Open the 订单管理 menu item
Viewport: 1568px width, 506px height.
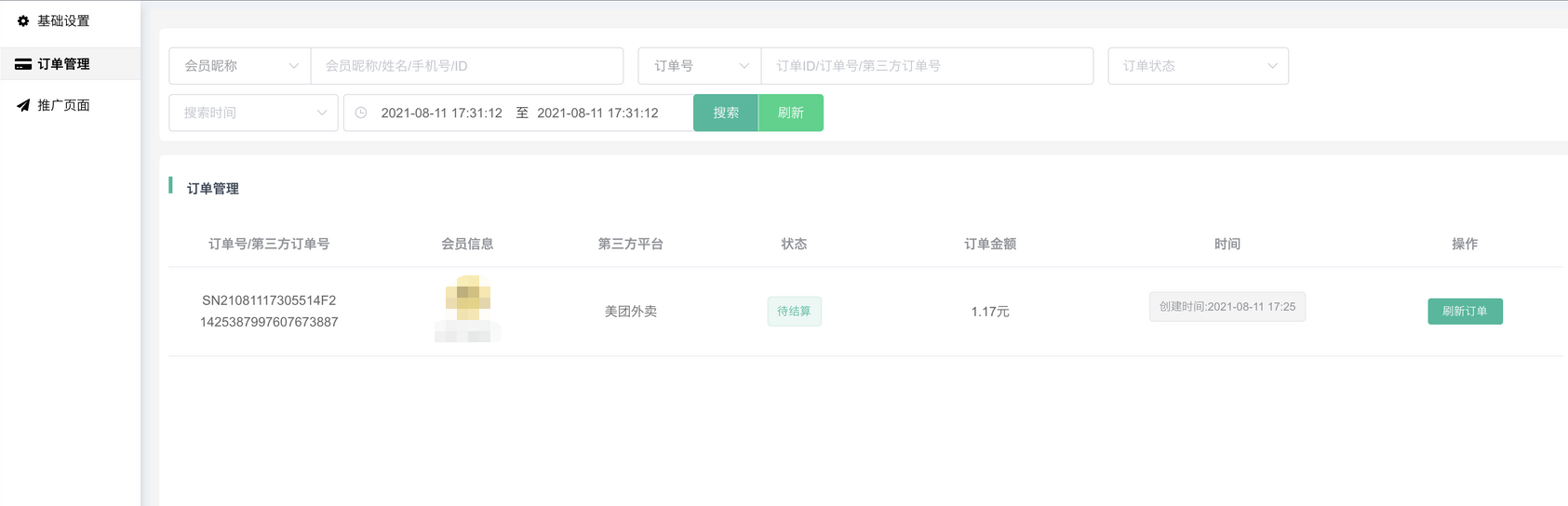click(70, 64)
